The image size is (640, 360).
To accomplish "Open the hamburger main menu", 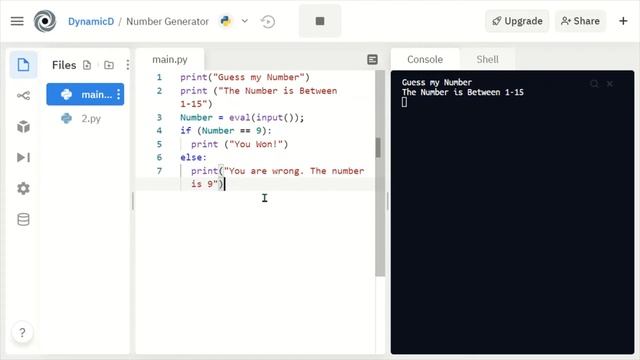I will 17,21.
